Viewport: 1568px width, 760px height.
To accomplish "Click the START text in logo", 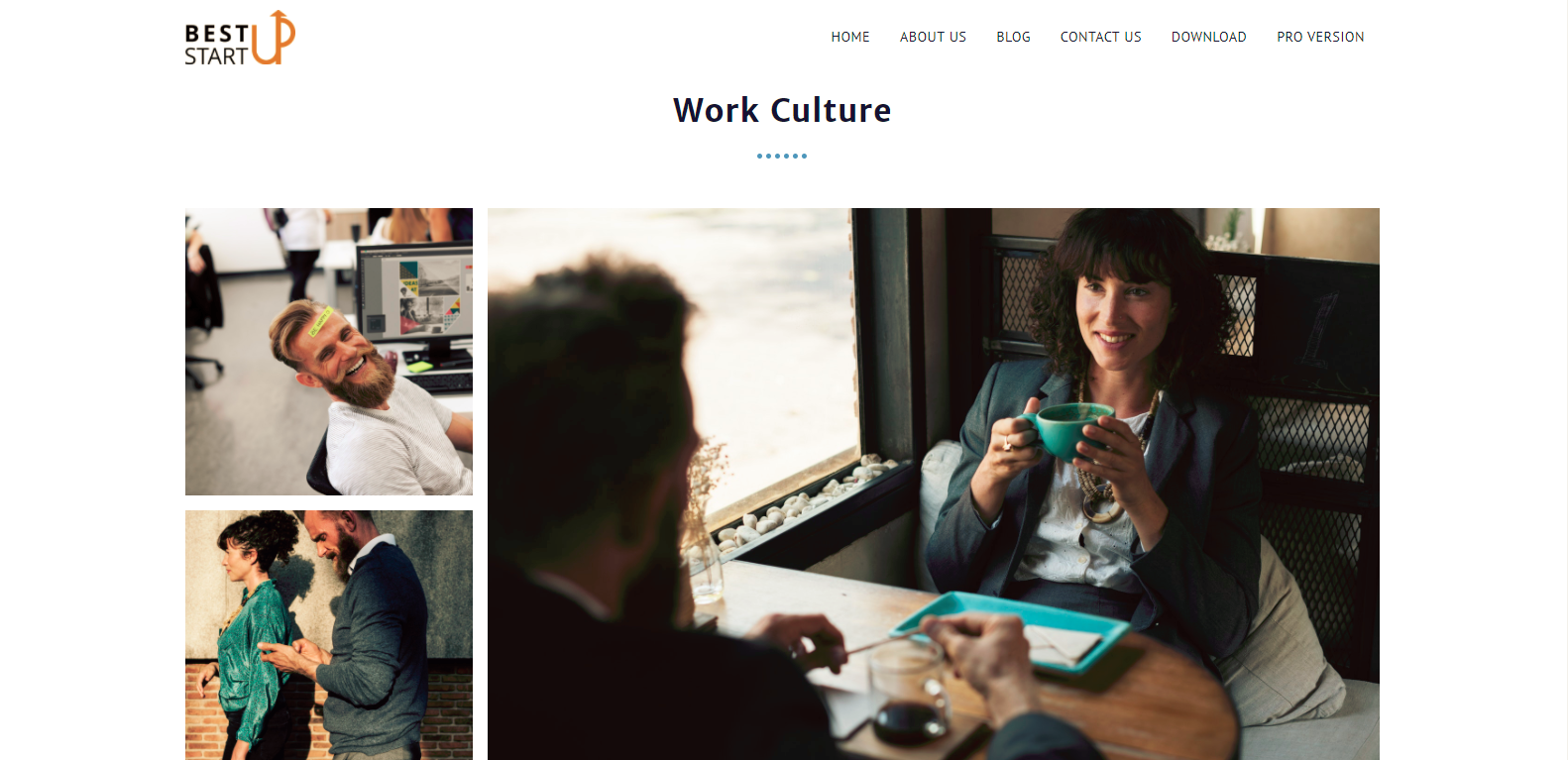I will (x=216, y=56).
